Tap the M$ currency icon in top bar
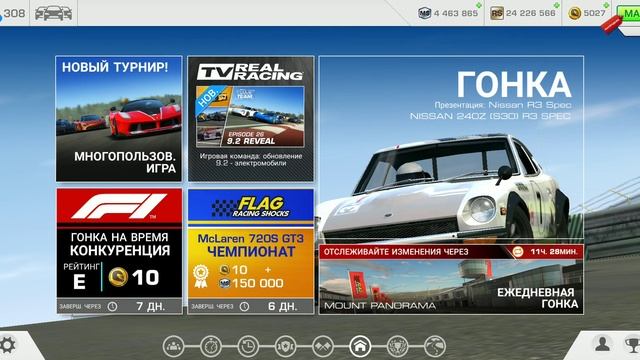640x360 pixels. point(425,13)
